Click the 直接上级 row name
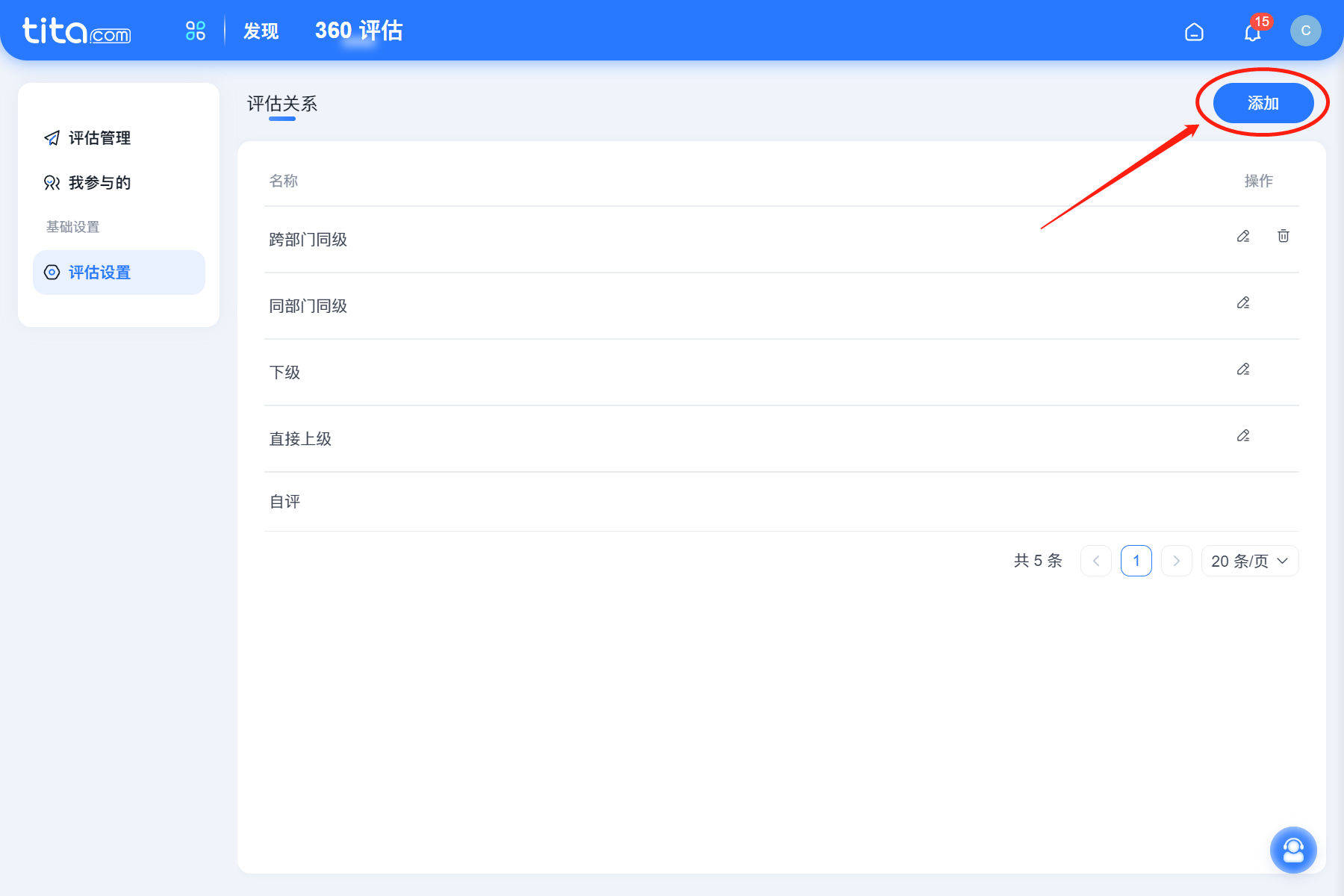Viewport: 1344px width, 896px height. pos(300,439)
